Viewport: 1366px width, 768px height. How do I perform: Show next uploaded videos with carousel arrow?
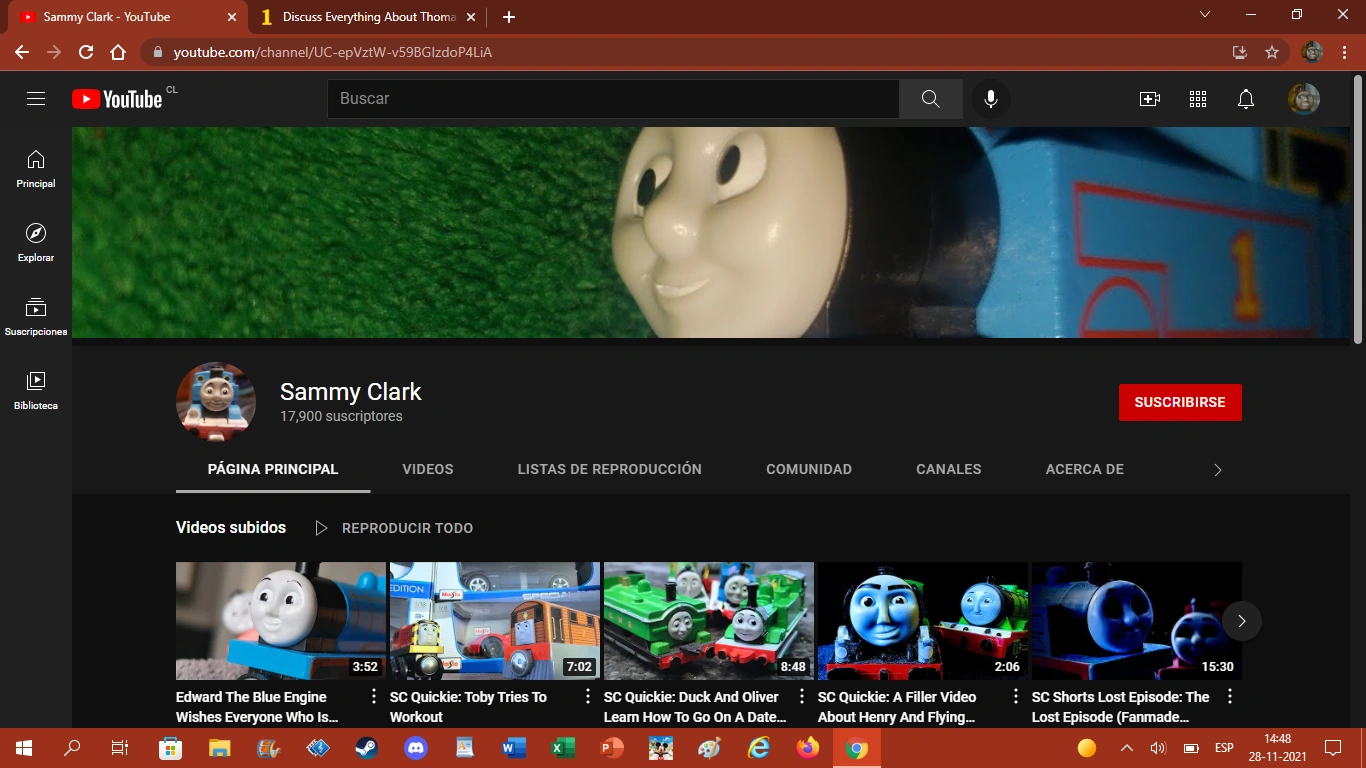coord(1242,621)
